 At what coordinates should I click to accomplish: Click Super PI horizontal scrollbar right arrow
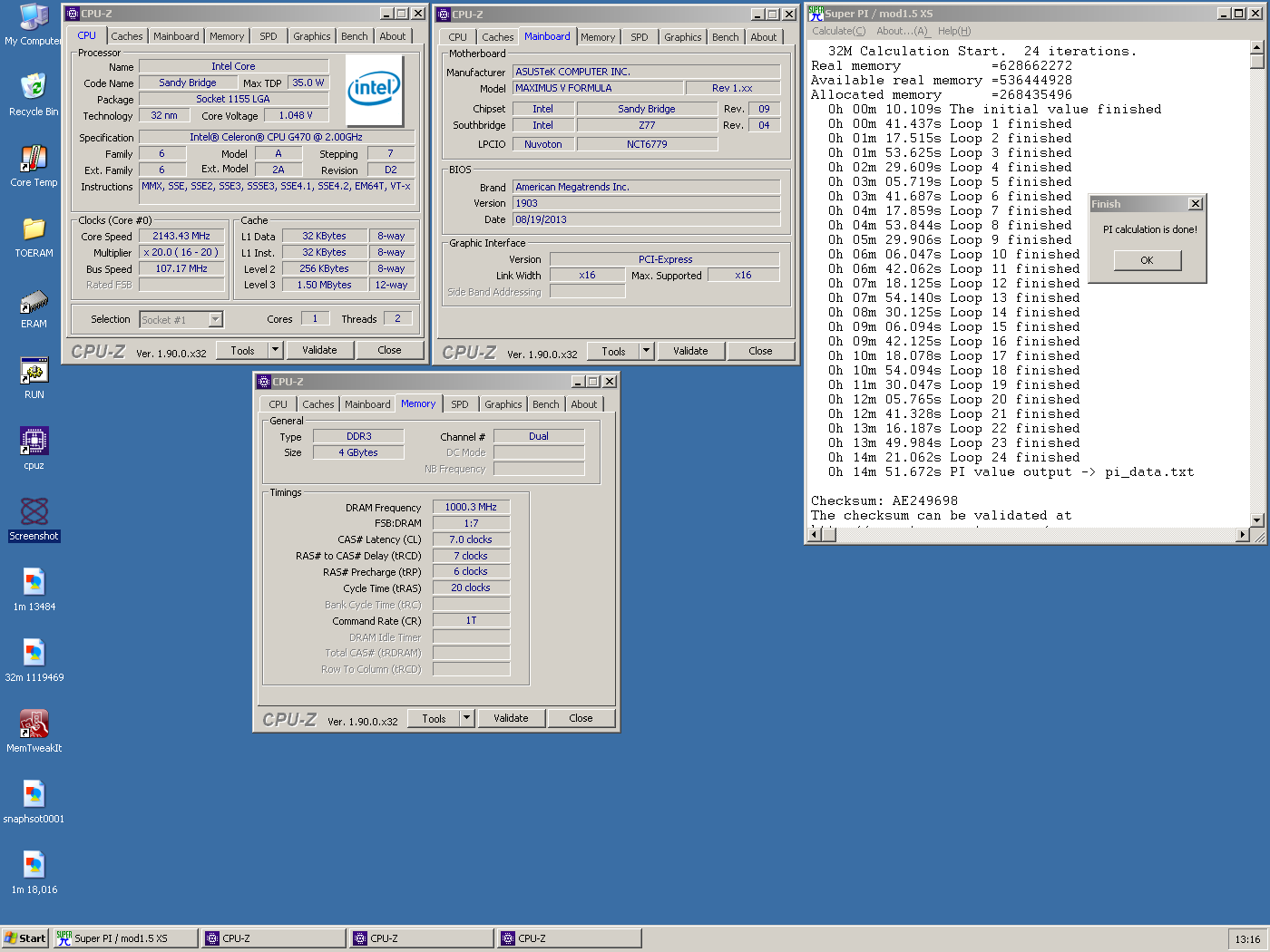tap(1243, 535)
